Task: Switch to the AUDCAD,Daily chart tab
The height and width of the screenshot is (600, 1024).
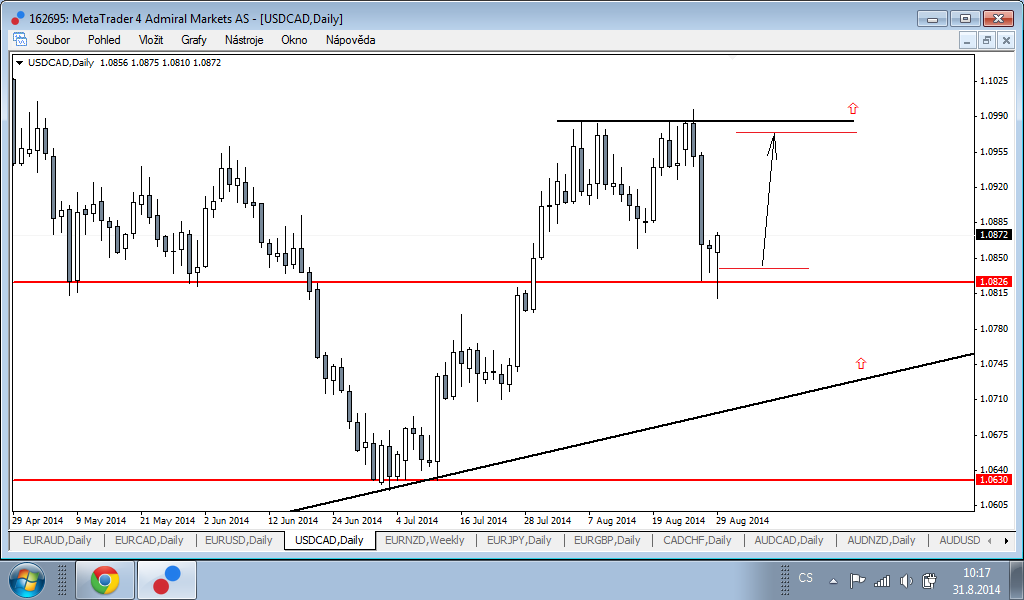Action: [x=788, y=540]
